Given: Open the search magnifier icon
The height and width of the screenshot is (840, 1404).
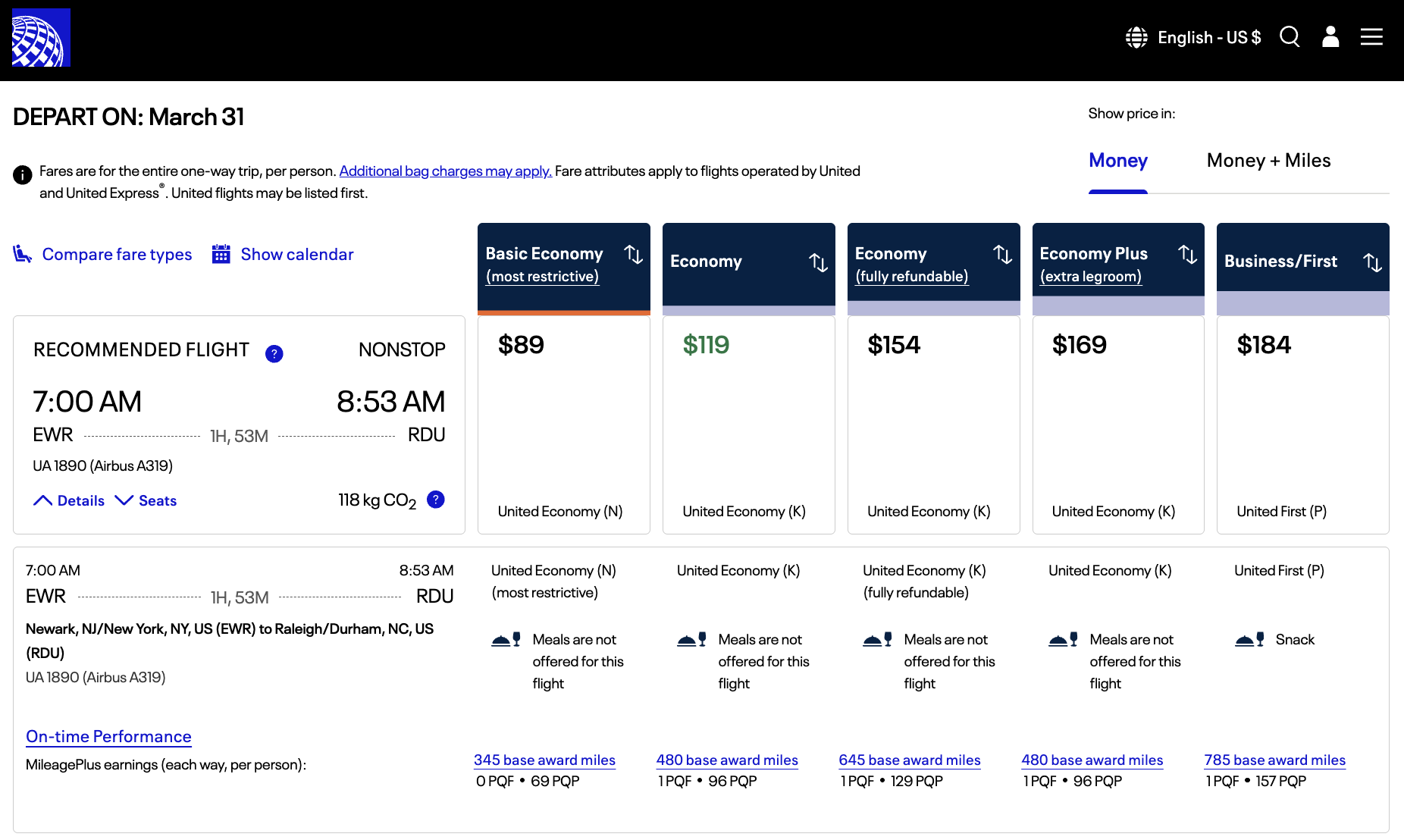Looking at the screenshot, I should [1290, 36].
